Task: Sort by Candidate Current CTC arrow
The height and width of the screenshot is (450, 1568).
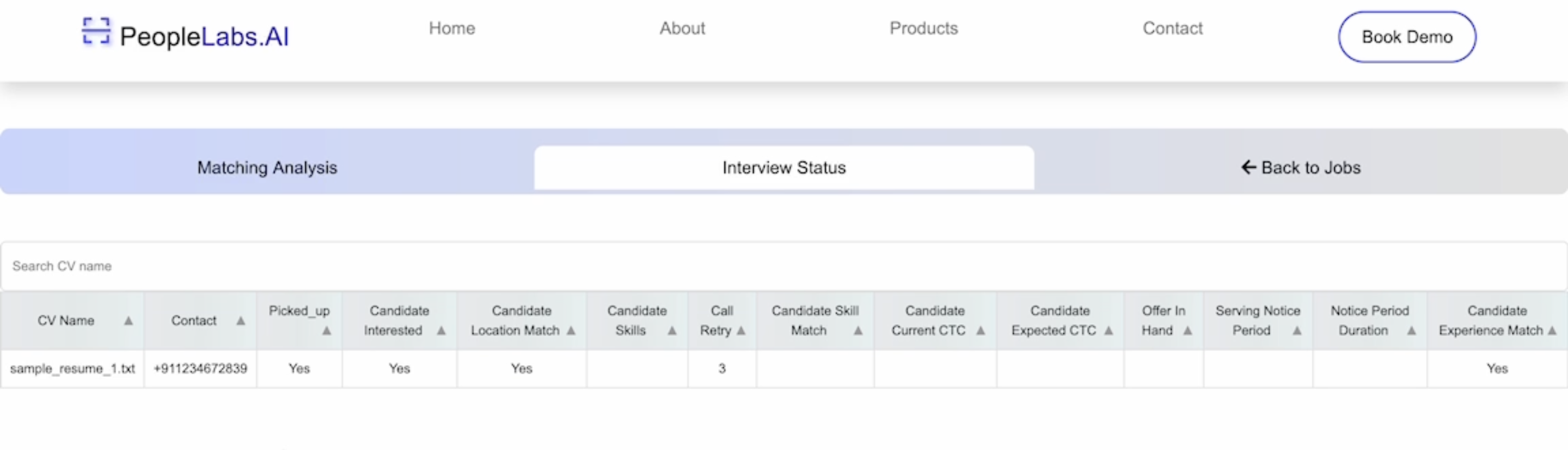Action: (981, 331)
